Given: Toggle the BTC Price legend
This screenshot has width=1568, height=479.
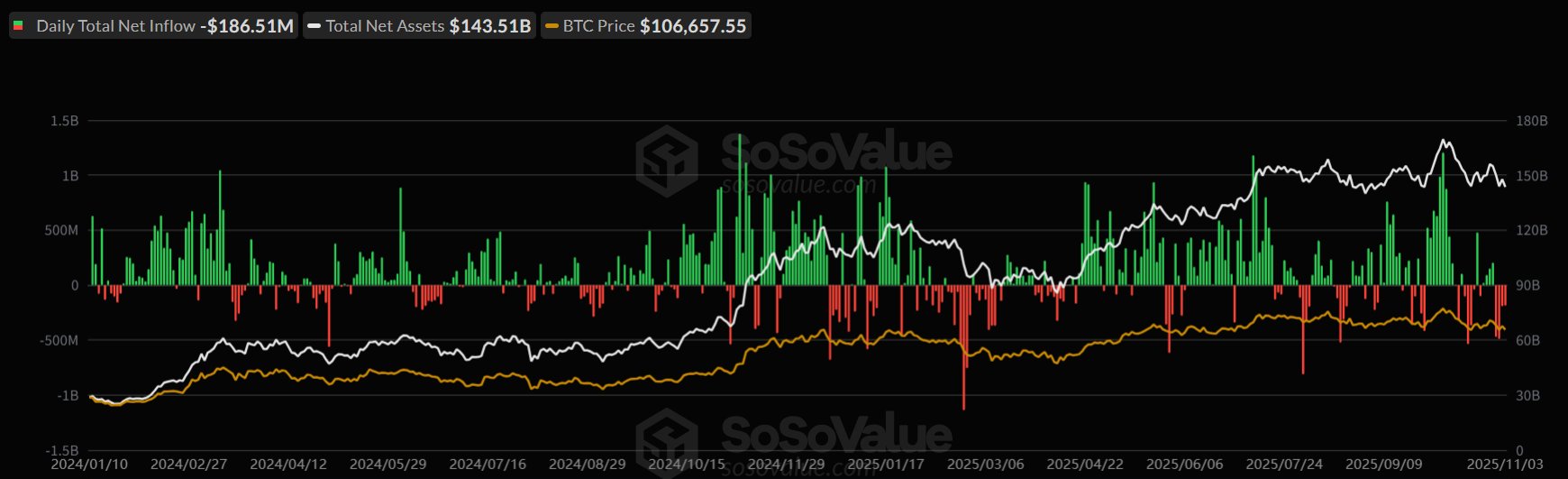Looking at the screenshot, I should tap(645, 26).
